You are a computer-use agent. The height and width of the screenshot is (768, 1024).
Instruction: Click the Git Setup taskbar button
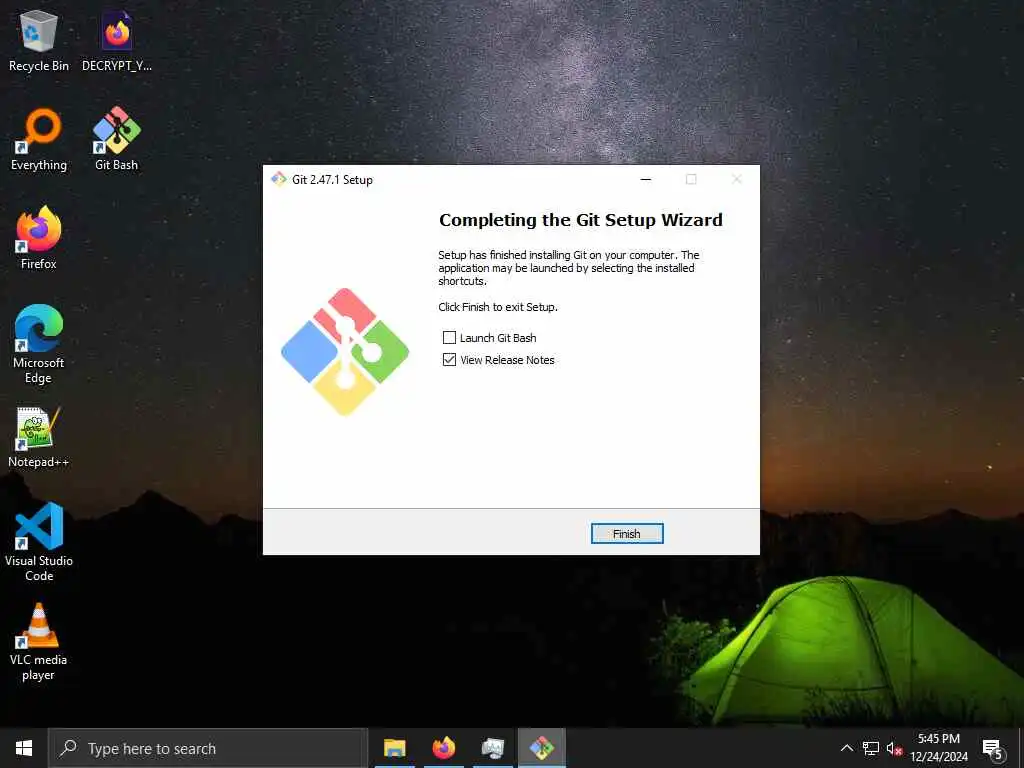coord(542,748)
